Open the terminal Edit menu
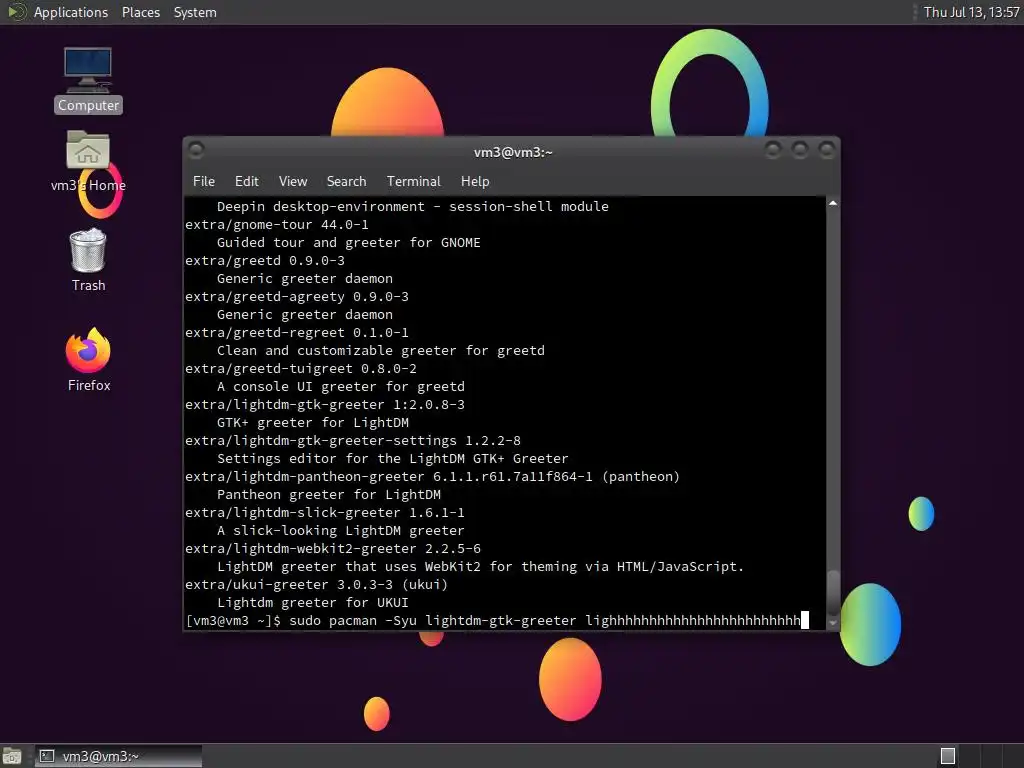The height and width of the screenshot is (768, 1024). click(x=246, y=181)
